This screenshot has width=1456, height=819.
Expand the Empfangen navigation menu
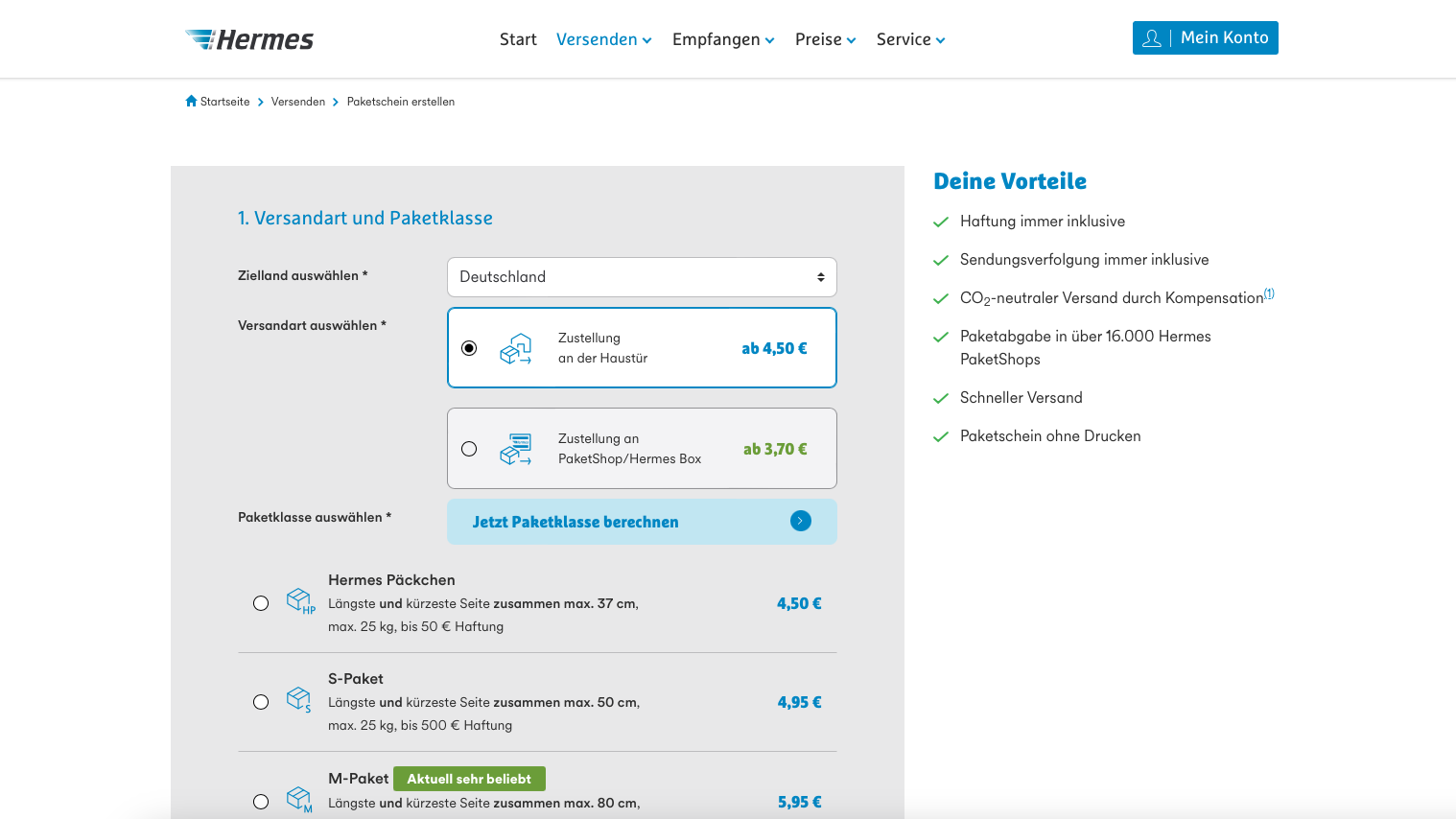pyautogui.click(x=722, y=39)
